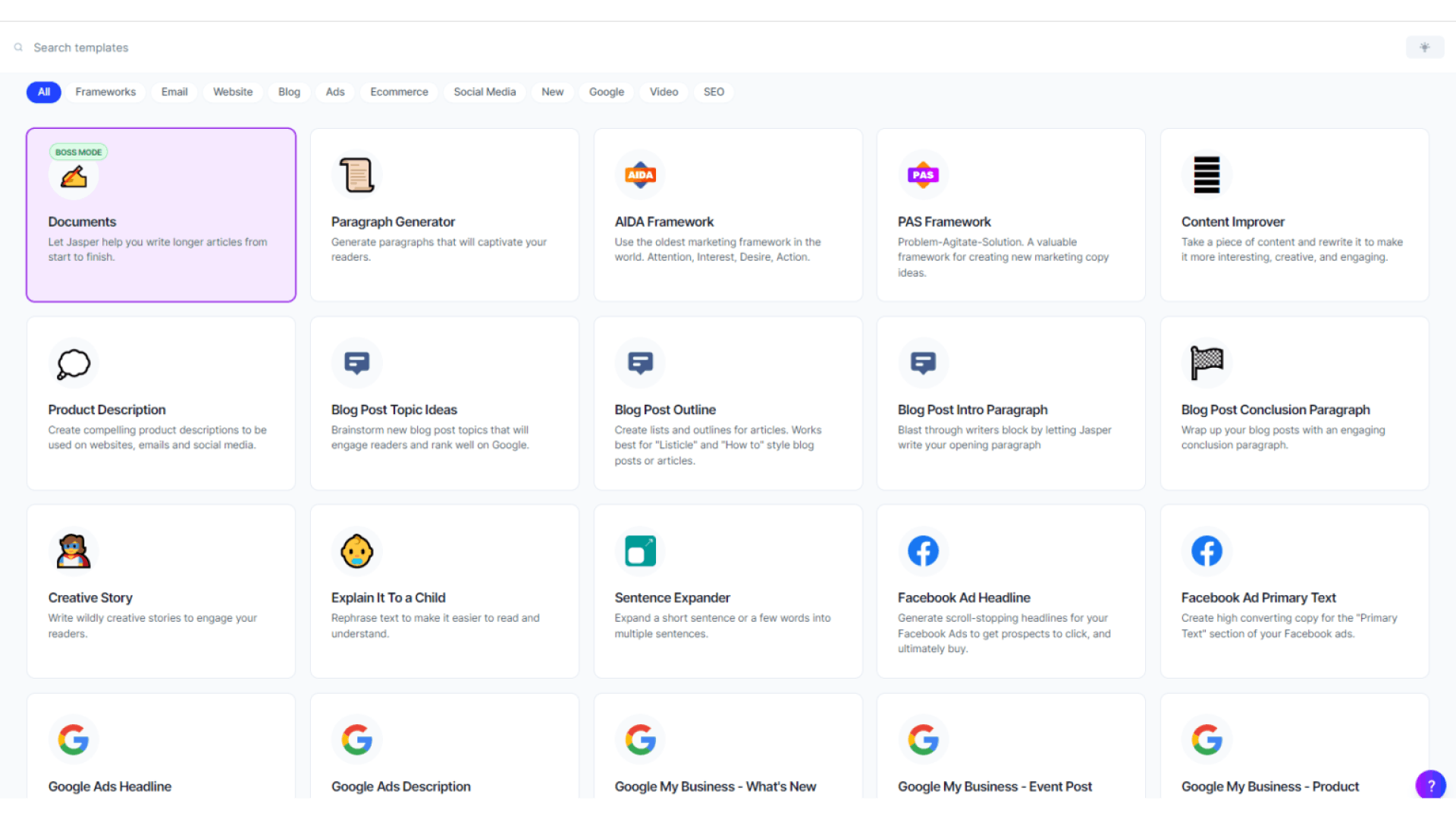Click the Explain It To a Child baby icon
This screenshot has width=1456, height=819.
(356, 551)
